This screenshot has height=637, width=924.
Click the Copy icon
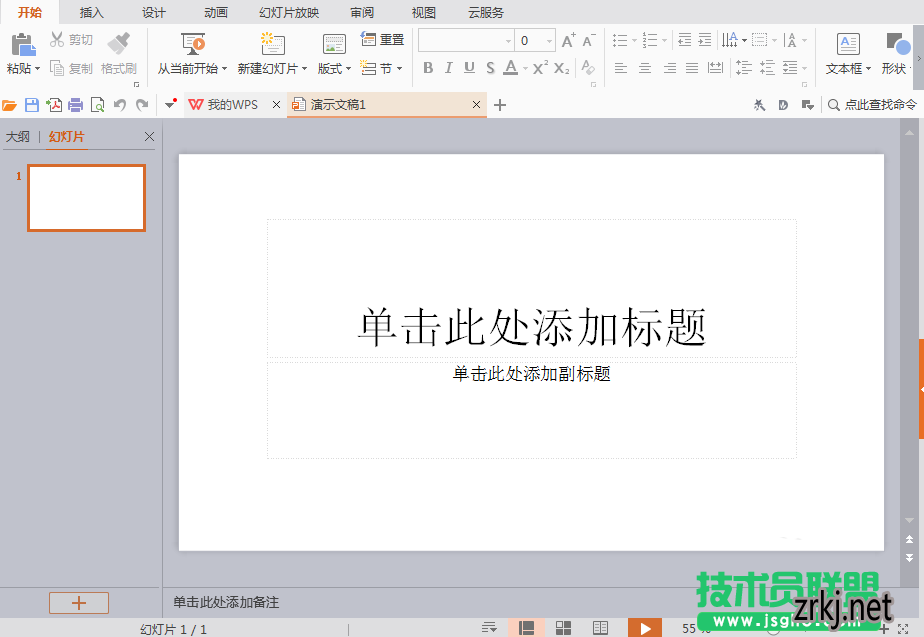point(57,68)
